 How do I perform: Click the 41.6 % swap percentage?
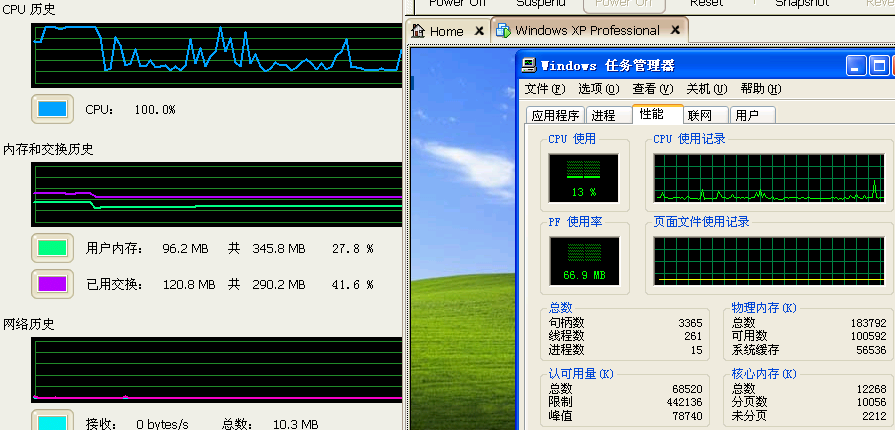353,284
